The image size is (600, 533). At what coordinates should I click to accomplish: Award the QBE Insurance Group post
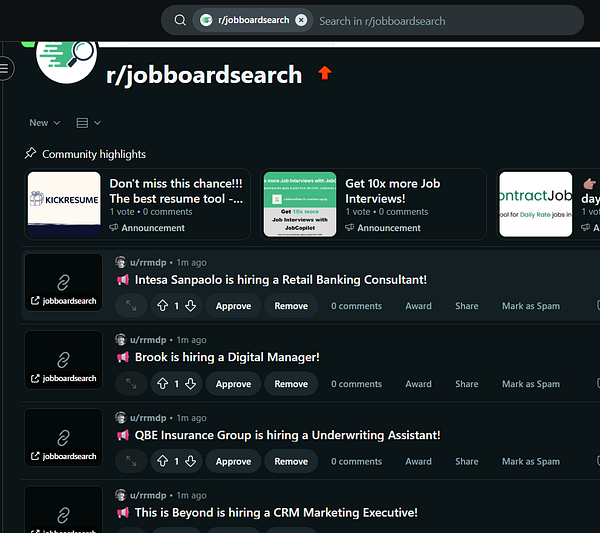pyautogui.click(x=418, y=461)
